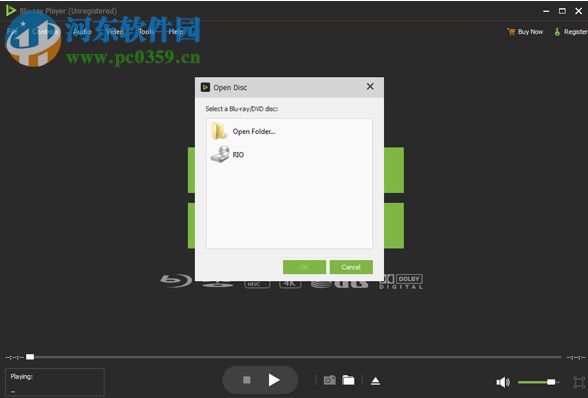Maximize the Blu-ray Player window

point(562,11)
